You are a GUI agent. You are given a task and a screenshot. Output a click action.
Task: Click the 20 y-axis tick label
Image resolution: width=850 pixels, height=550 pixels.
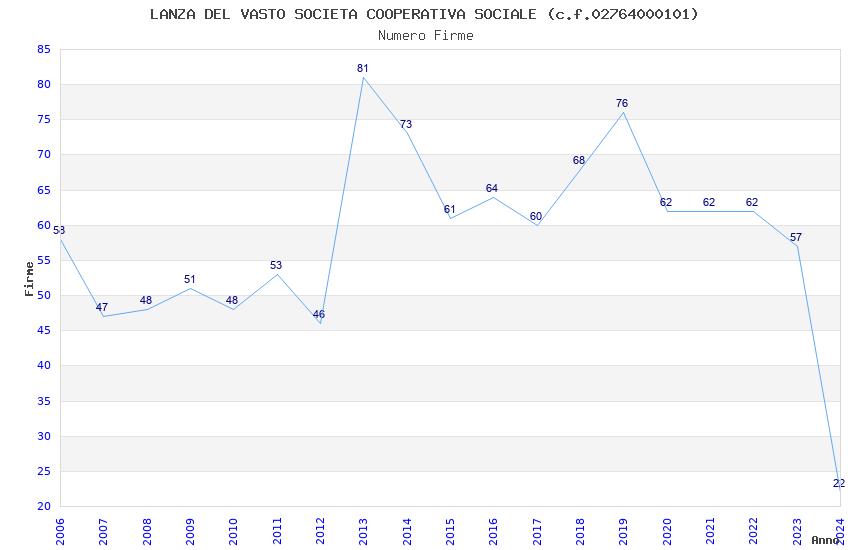pyautogui.click(x=44, y=506)
